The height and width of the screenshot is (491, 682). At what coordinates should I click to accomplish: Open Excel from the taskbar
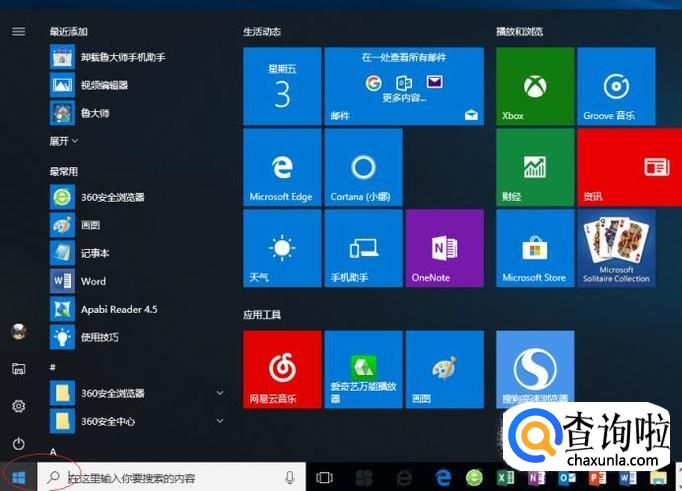[x=505, y=478]
